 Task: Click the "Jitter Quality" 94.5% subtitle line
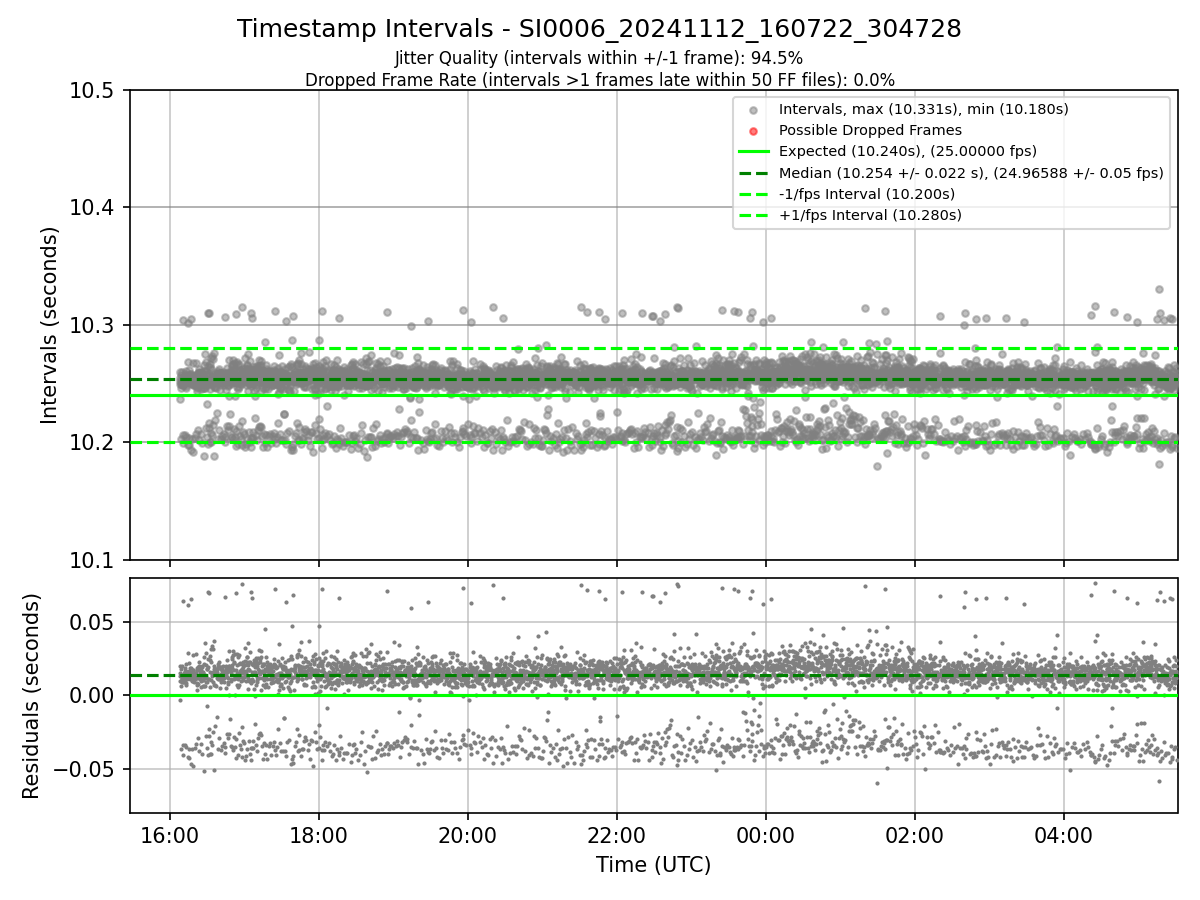click(599, 58)
